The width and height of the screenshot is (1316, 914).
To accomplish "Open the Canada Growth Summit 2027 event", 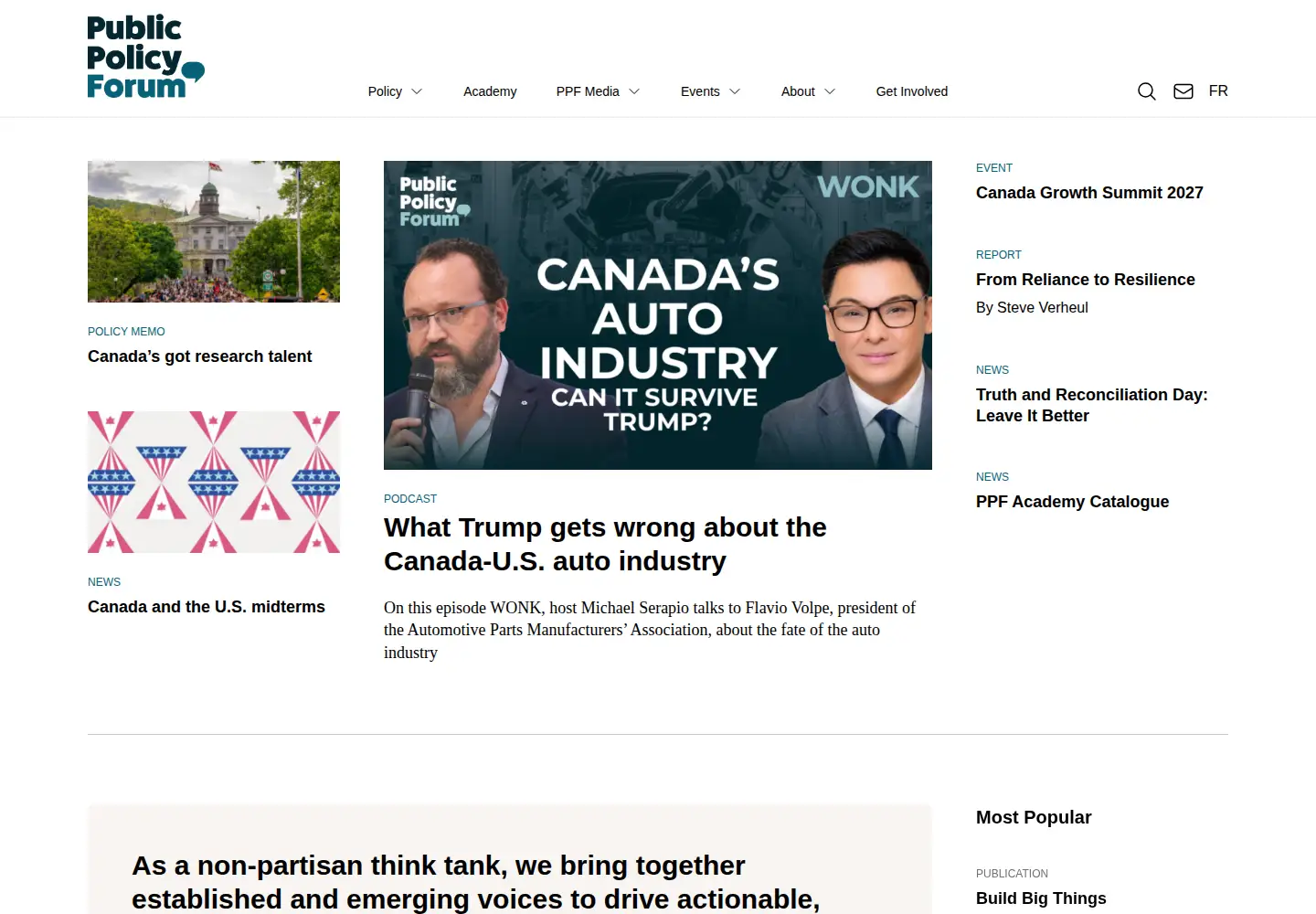I will pos(1089,193).
